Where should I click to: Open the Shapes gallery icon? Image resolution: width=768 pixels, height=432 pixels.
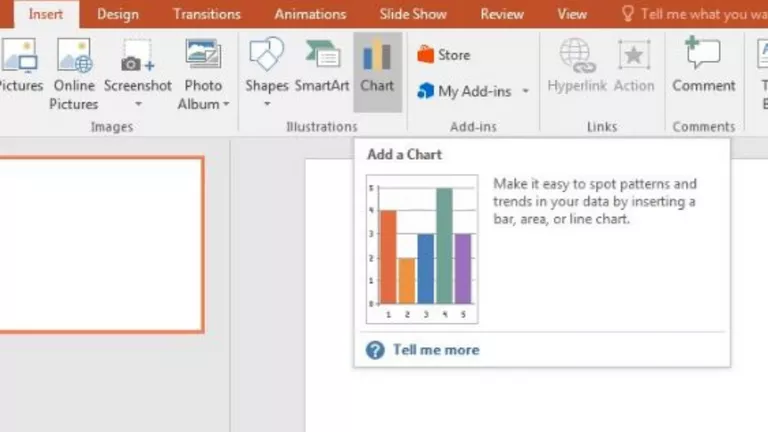click(266, 54)
